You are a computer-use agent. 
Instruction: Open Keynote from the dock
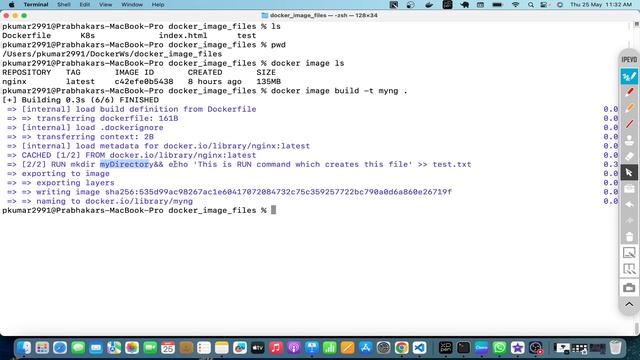click(x=311, y=348)
